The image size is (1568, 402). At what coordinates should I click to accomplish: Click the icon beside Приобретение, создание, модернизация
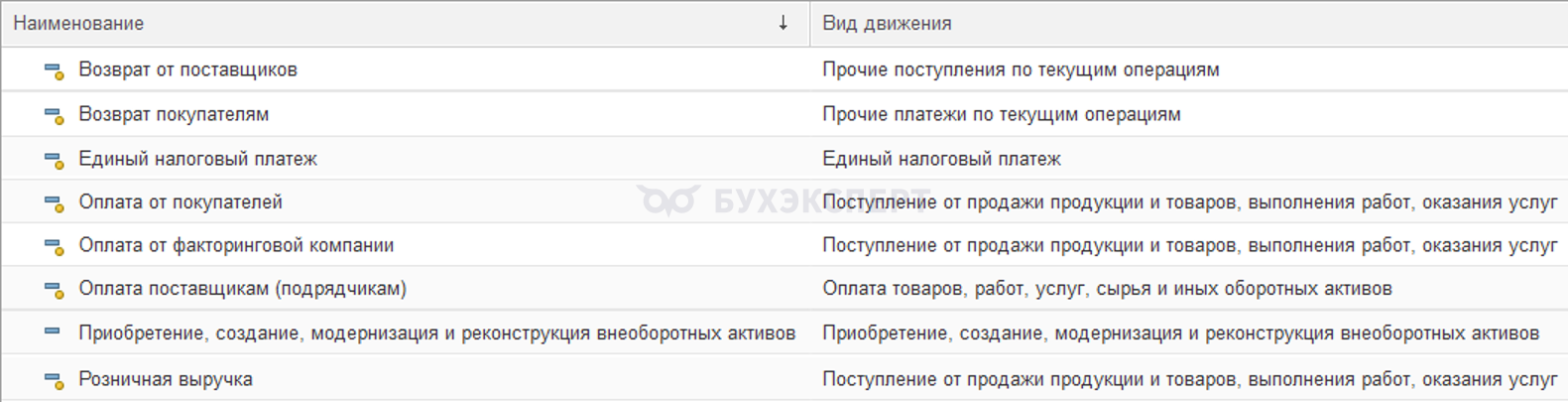[x=53, y=333]
